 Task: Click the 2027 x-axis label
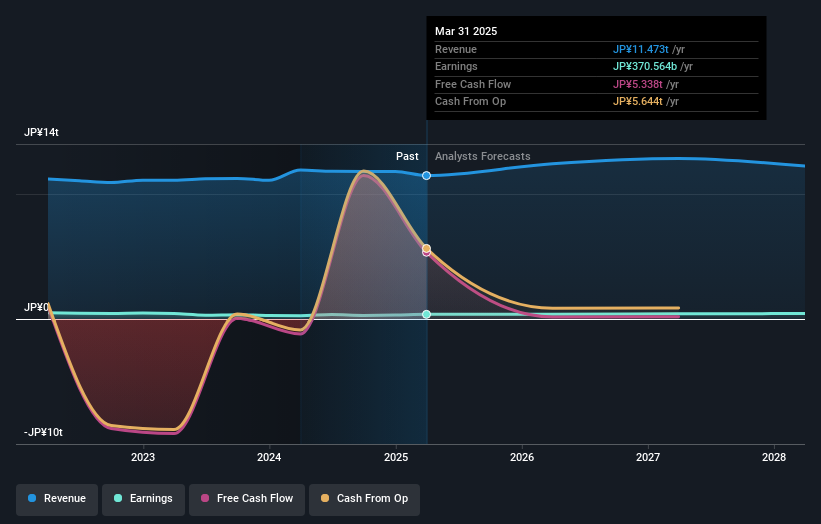[x=648, y=458]
